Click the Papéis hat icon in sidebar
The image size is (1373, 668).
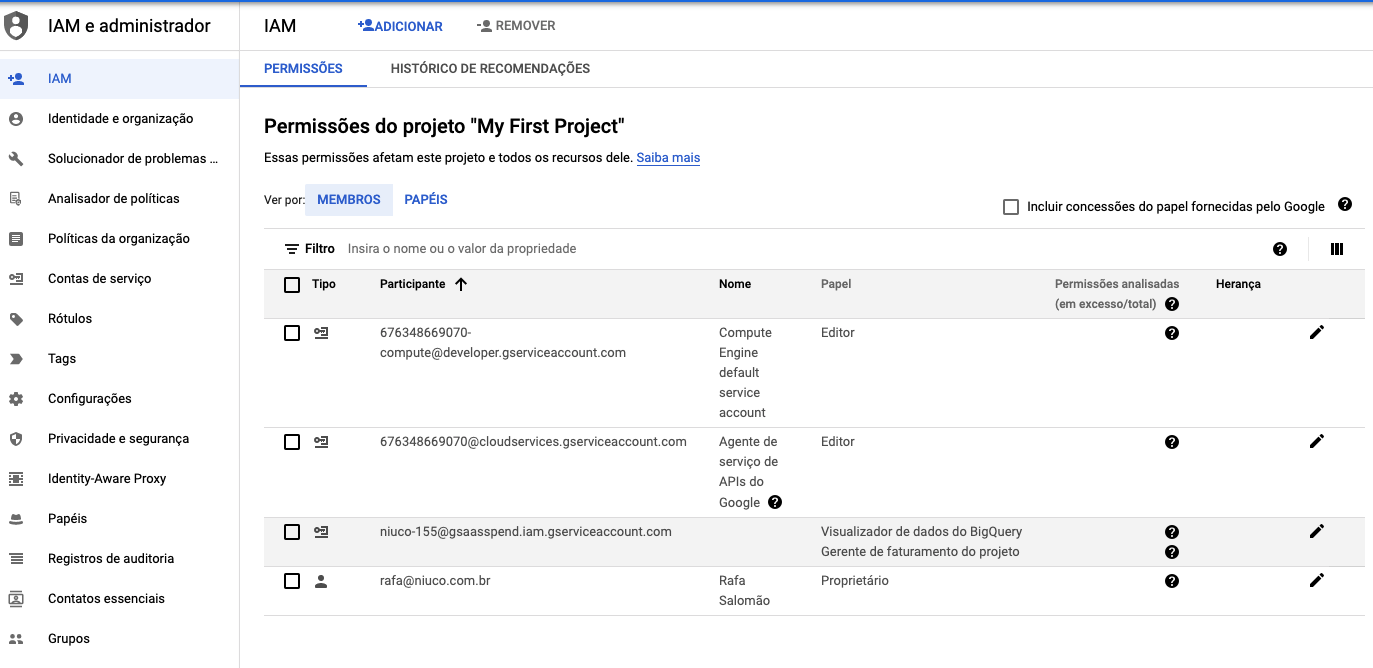click(16, 519)
